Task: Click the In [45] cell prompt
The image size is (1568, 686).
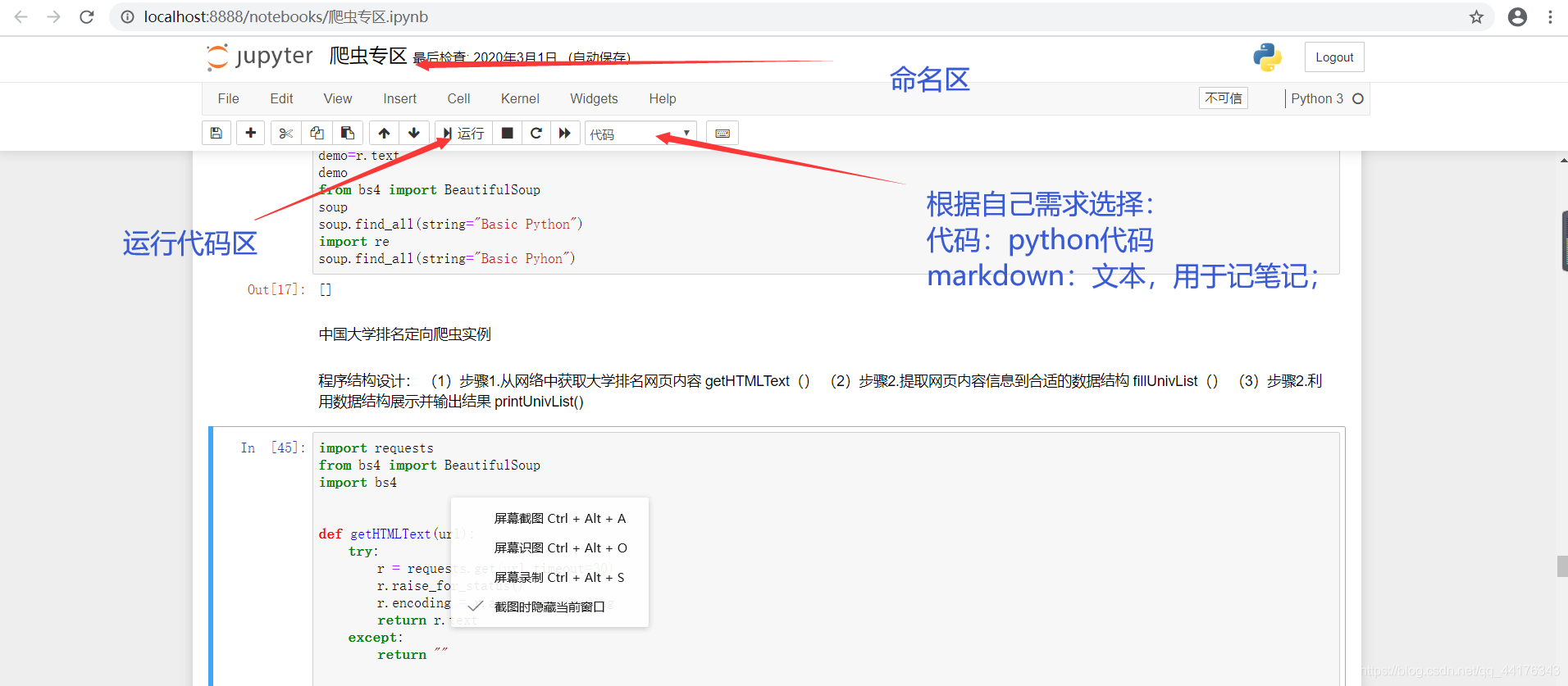Action: pyautogui.click(x=272, y=447)
